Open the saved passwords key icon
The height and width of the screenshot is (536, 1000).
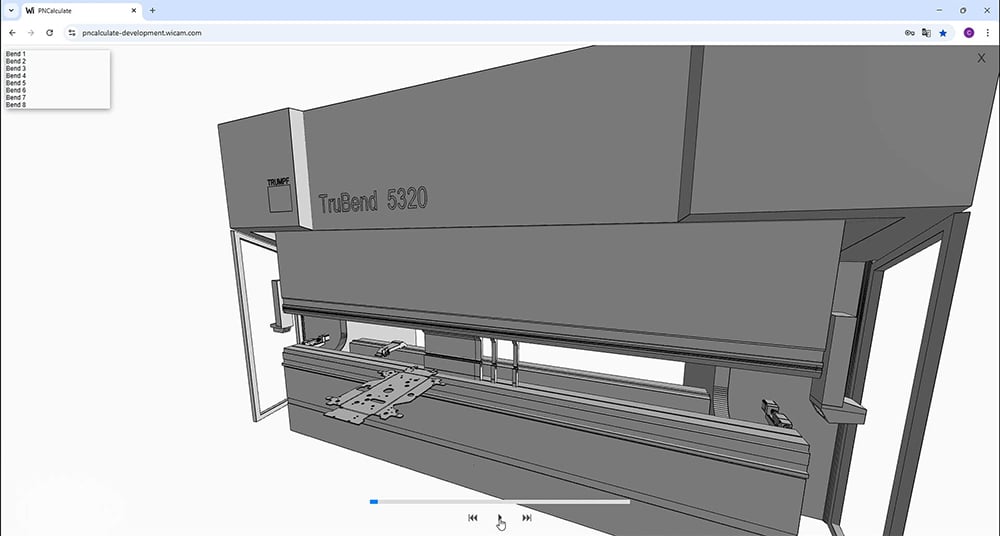(909, 33)
